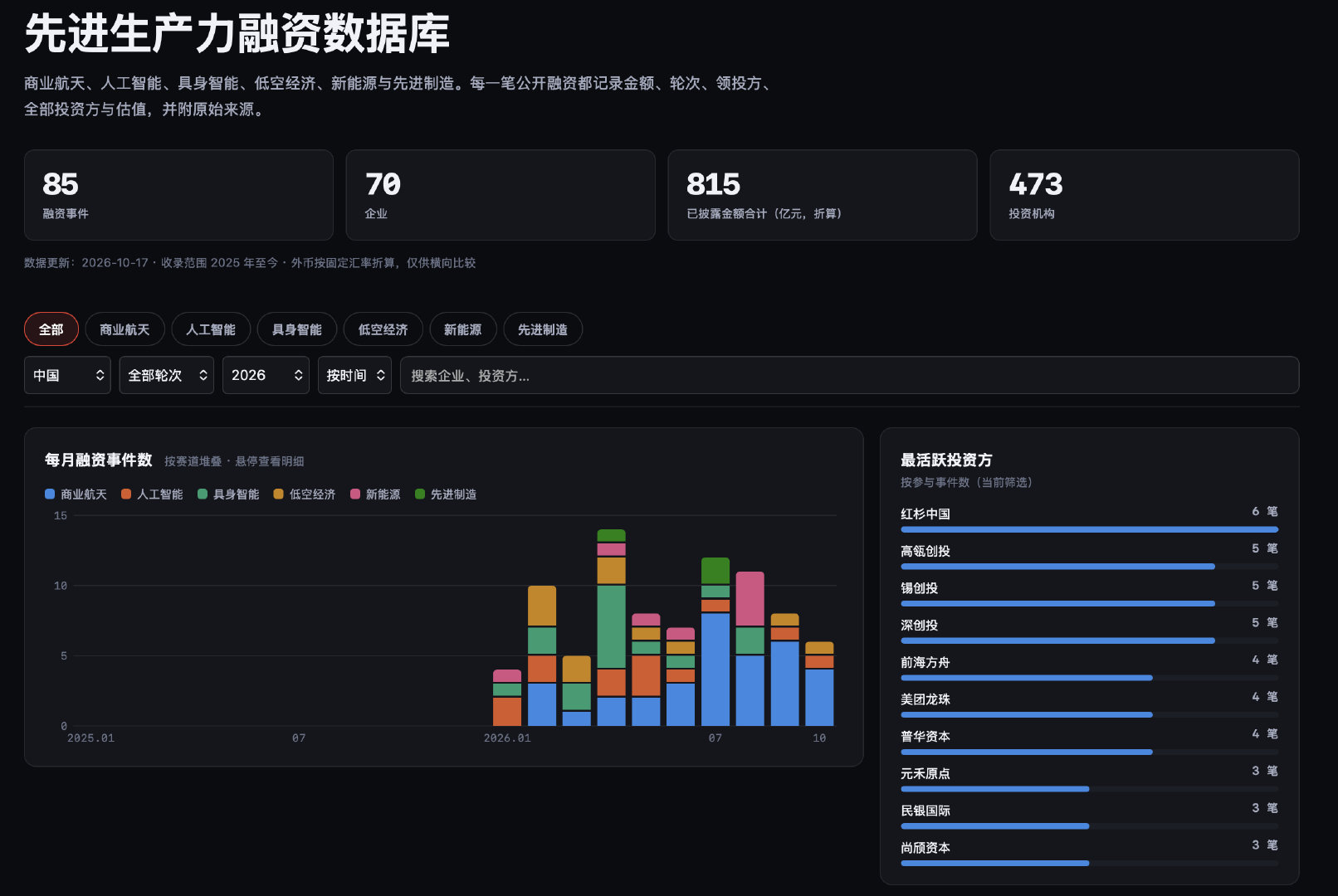Filter by 先进制造 sector chip
Image resolution: width=1338 pixels, height=896 pixels.
pos(543,329)
